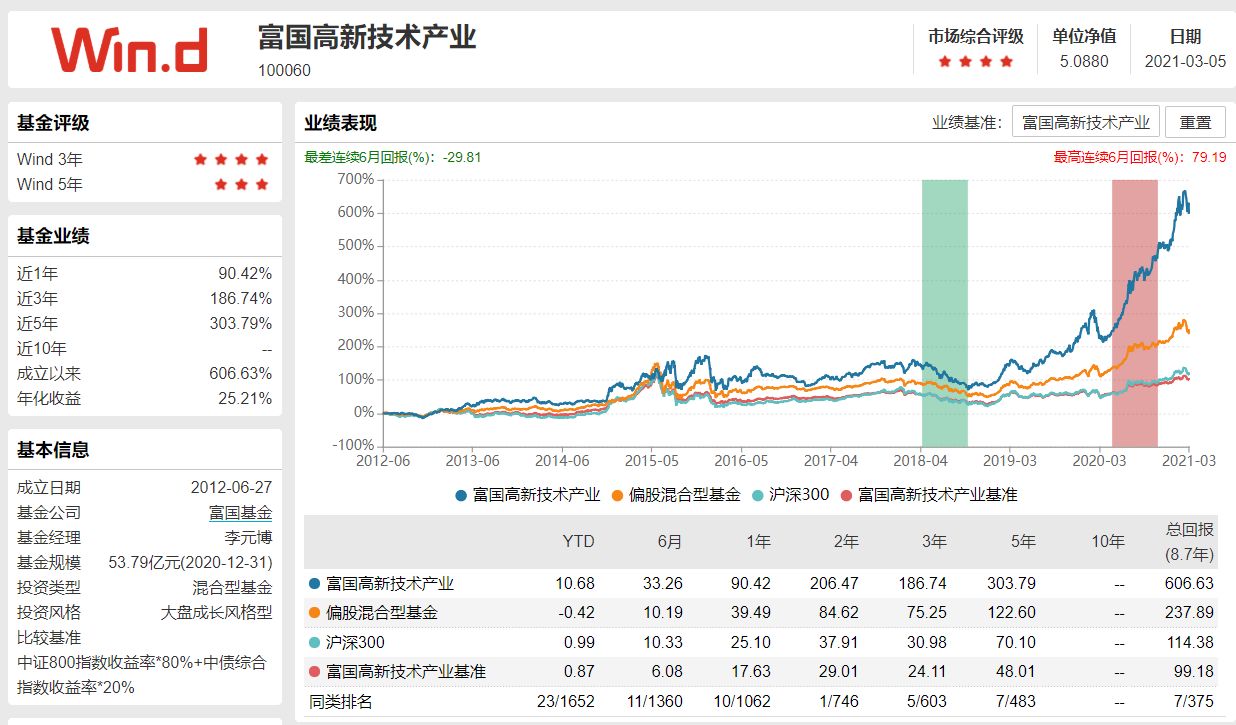Click 偏股混合型基金 1年 value 39.49
The width and height of the screenshot is (1236, 725).
coord(751,612)
